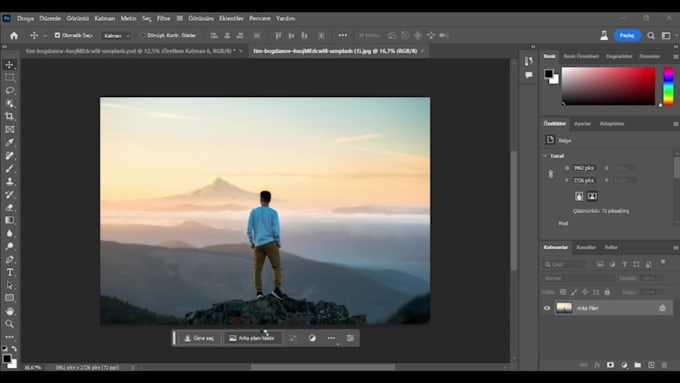Click the foreground color swatch in Renk panel
680x383 pixels.
tap(549, 74)
